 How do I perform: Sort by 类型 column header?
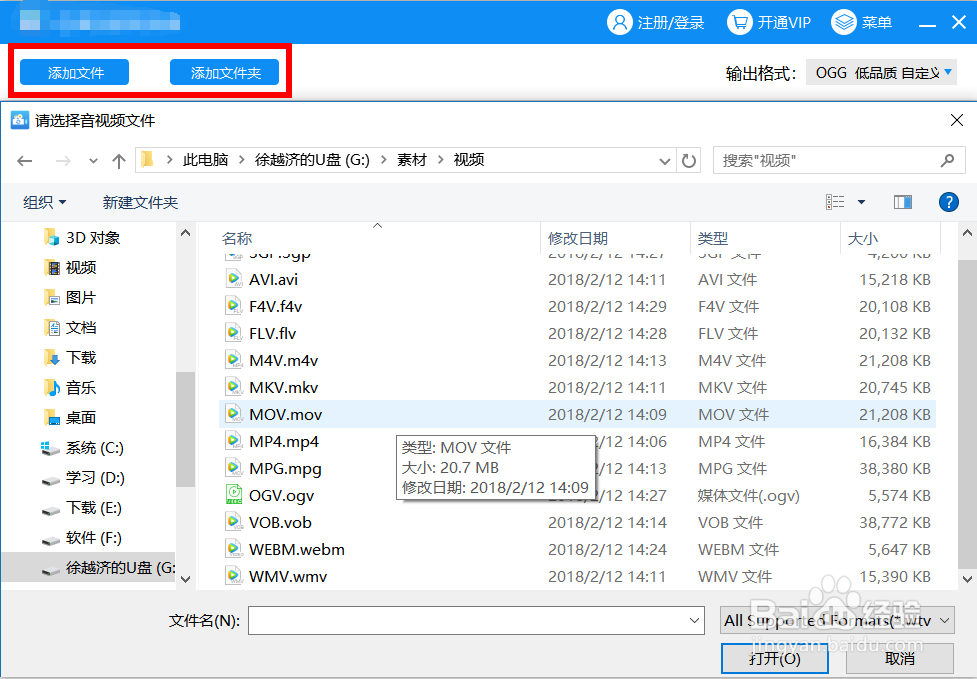point(713,238)
